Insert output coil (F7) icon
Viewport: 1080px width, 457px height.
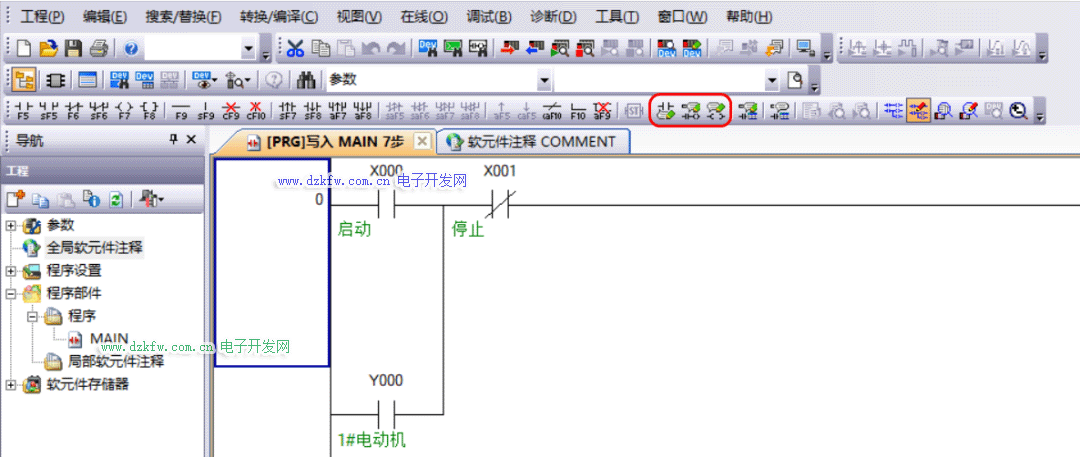tap(124, 111)
